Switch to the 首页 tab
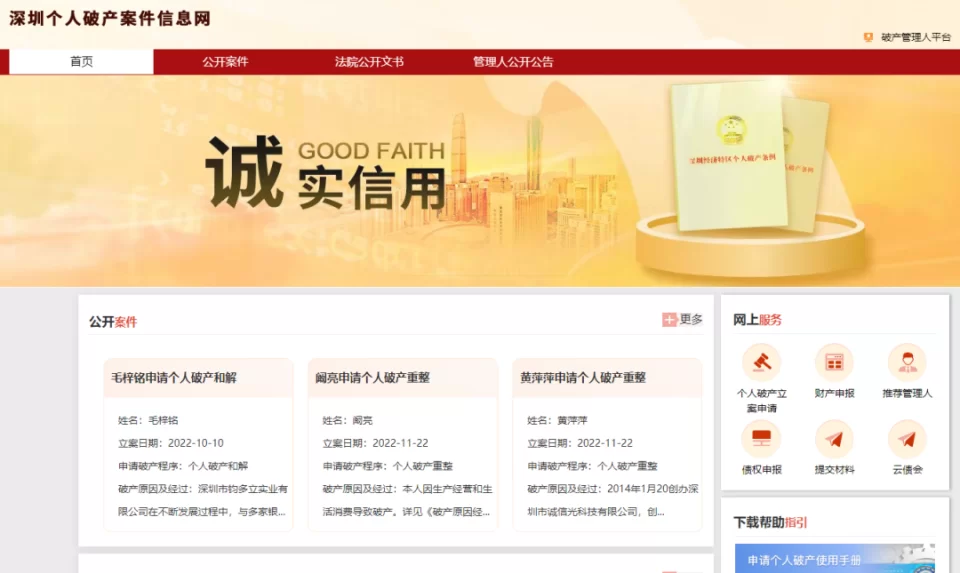The image size is (960, 573). point(81,62)
